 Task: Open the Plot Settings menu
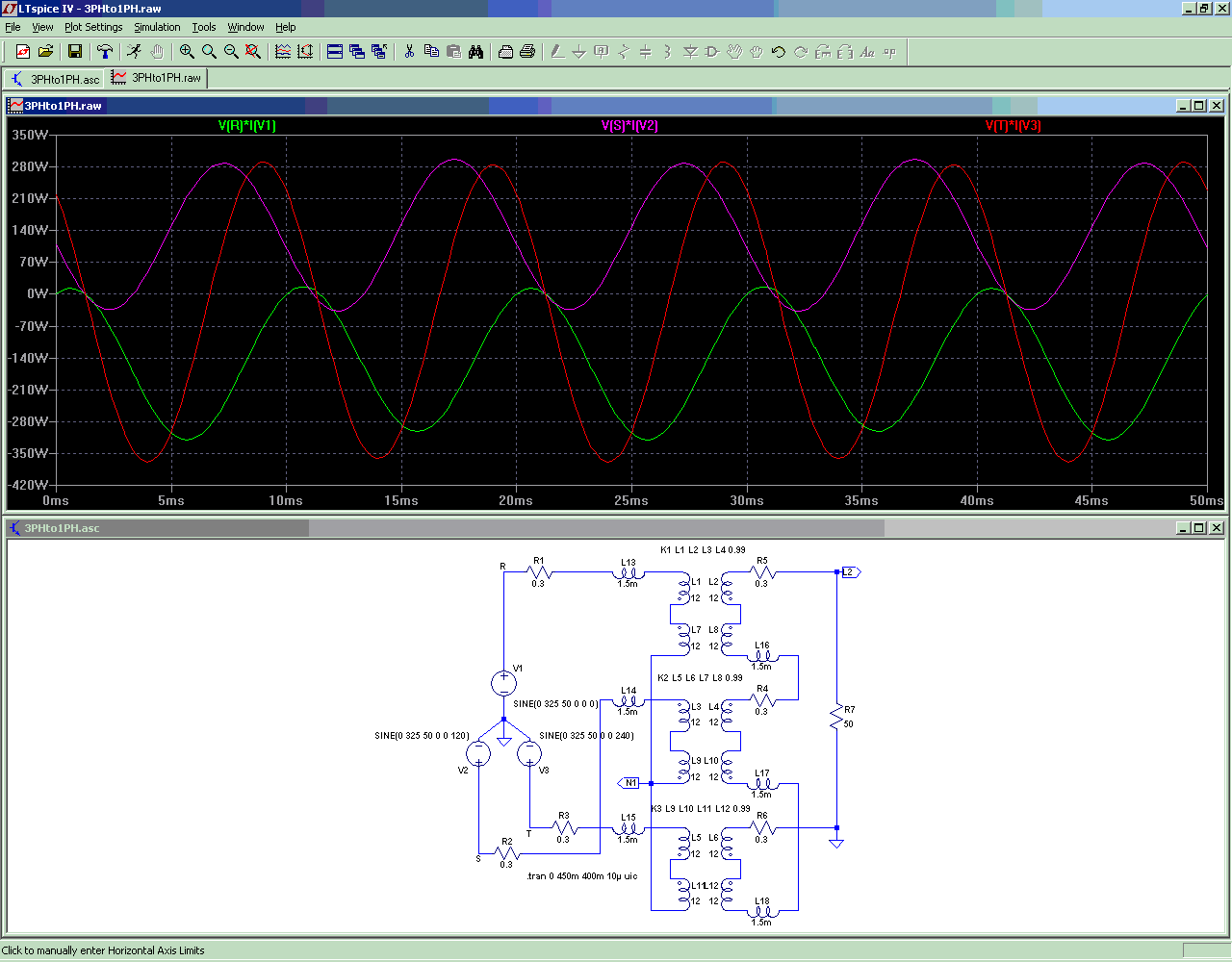click(93, 27)
